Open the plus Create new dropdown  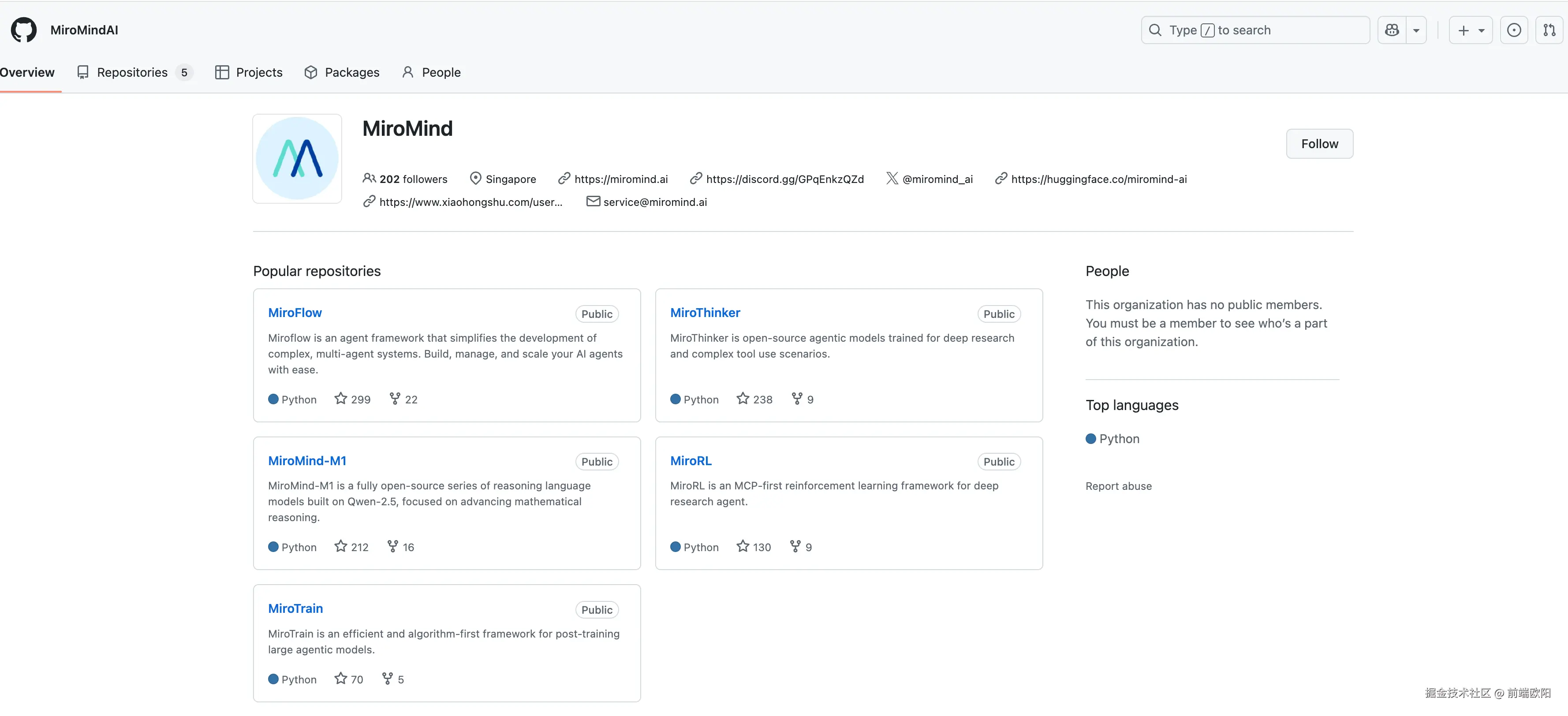pyautogui.click(x=1470, y=30)
